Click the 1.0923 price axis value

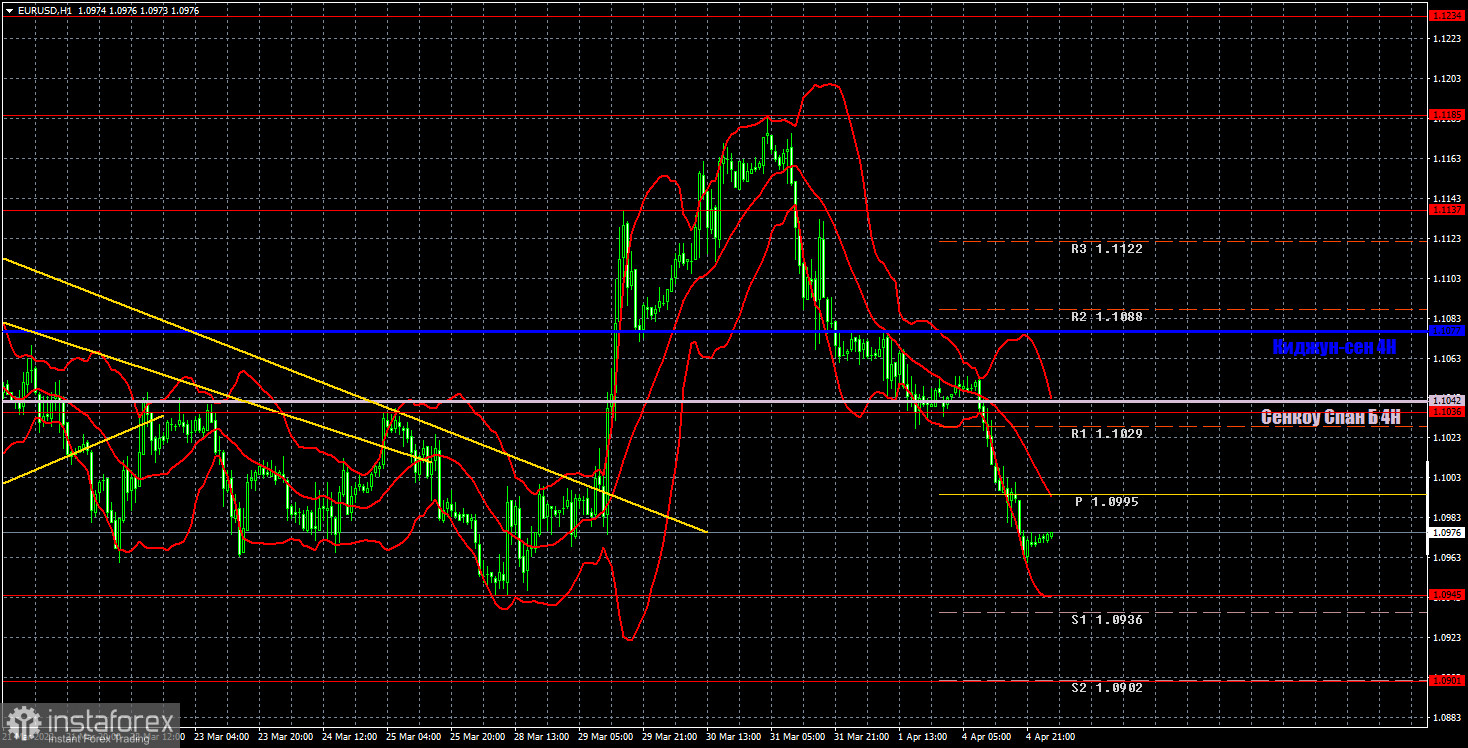pyautogui.click(x=1448, y=638)
